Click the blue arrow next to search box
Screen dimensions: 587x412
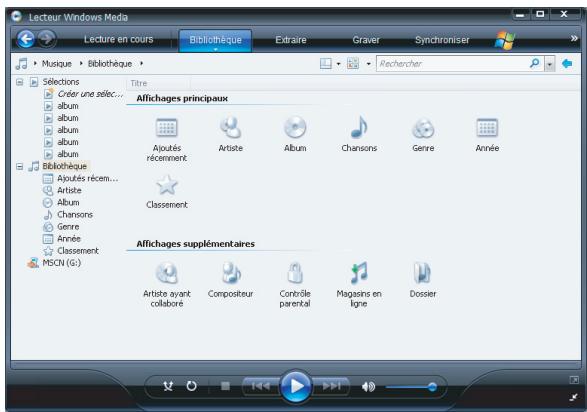(567, 64)
